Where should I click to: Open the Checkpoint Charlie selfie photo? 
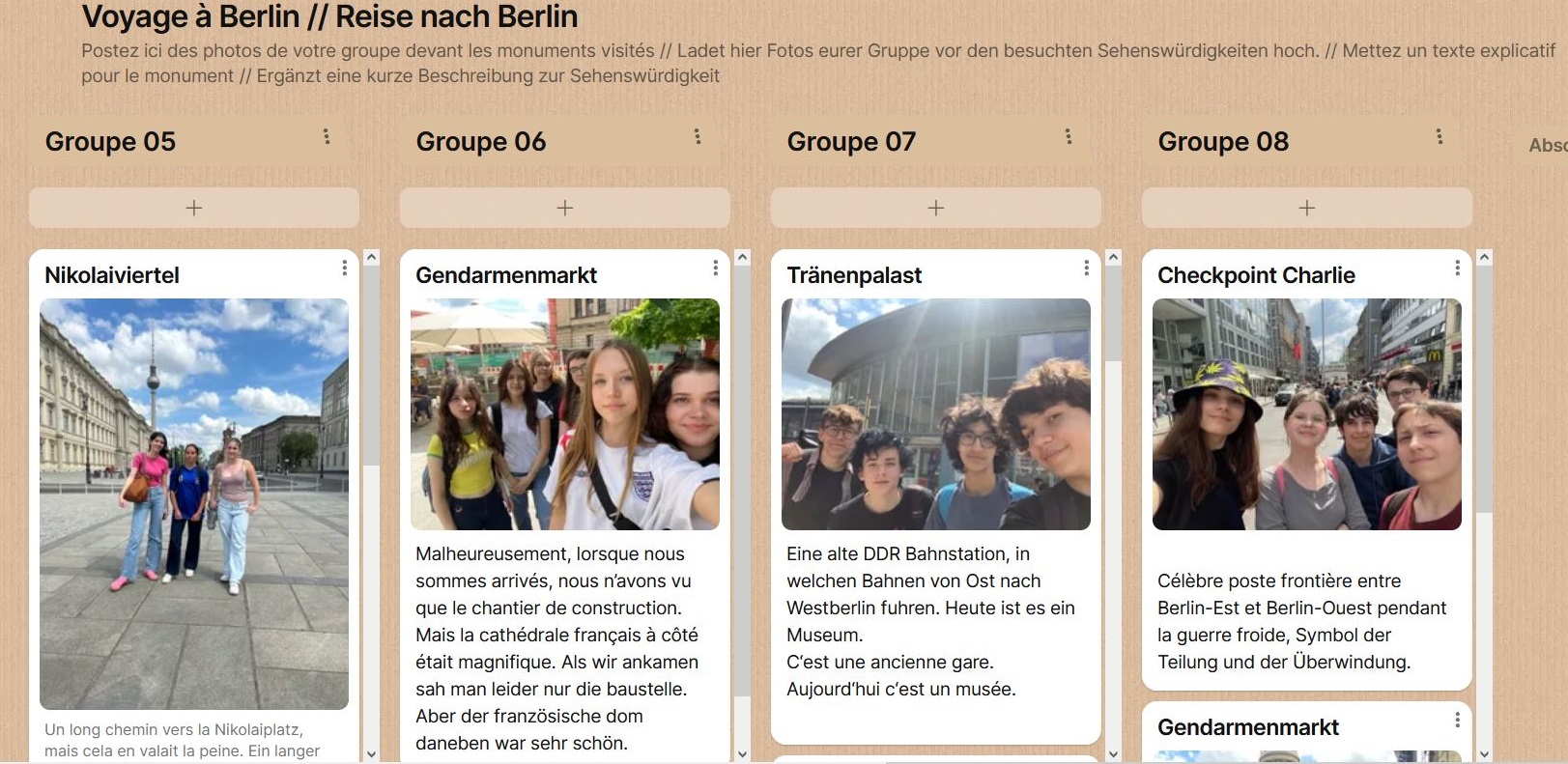point(1307,414)
